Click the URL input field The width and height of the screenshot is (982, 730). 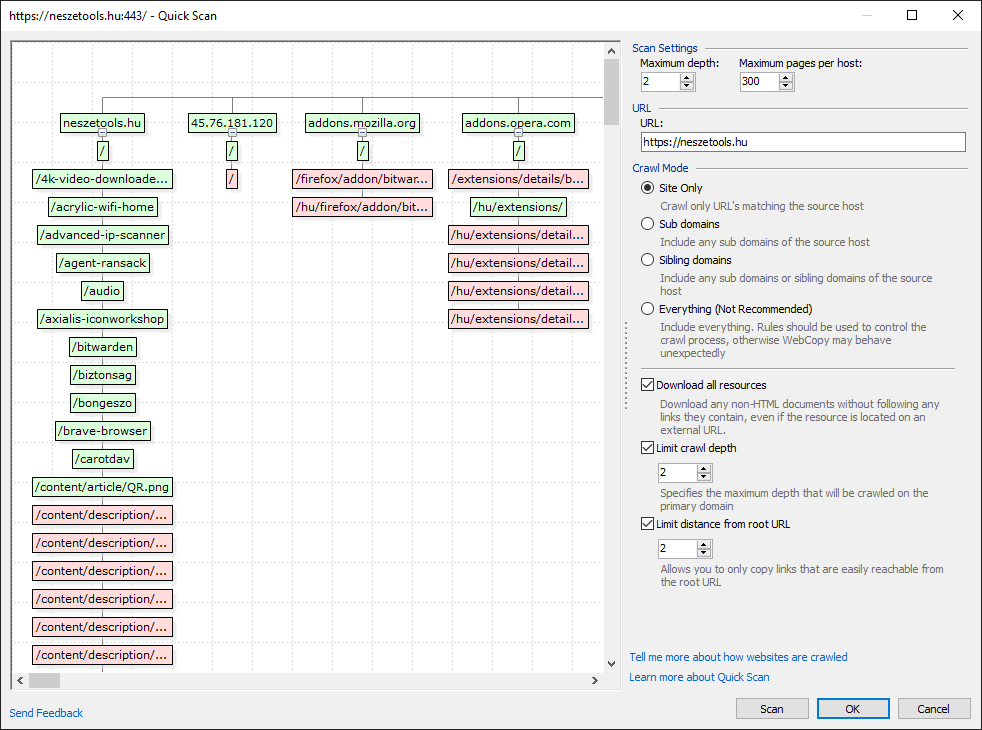(802, 142)
